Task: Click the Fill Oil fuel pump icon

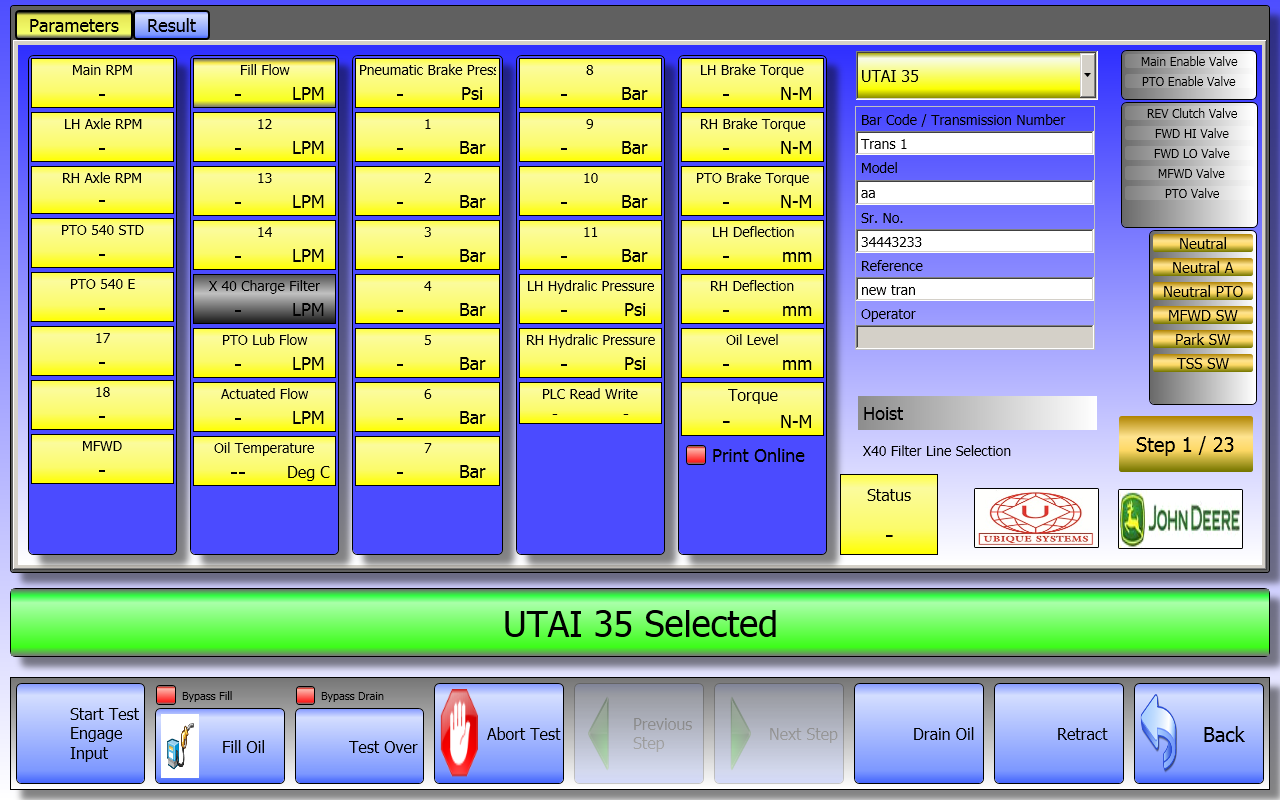Action: (180, 746)
